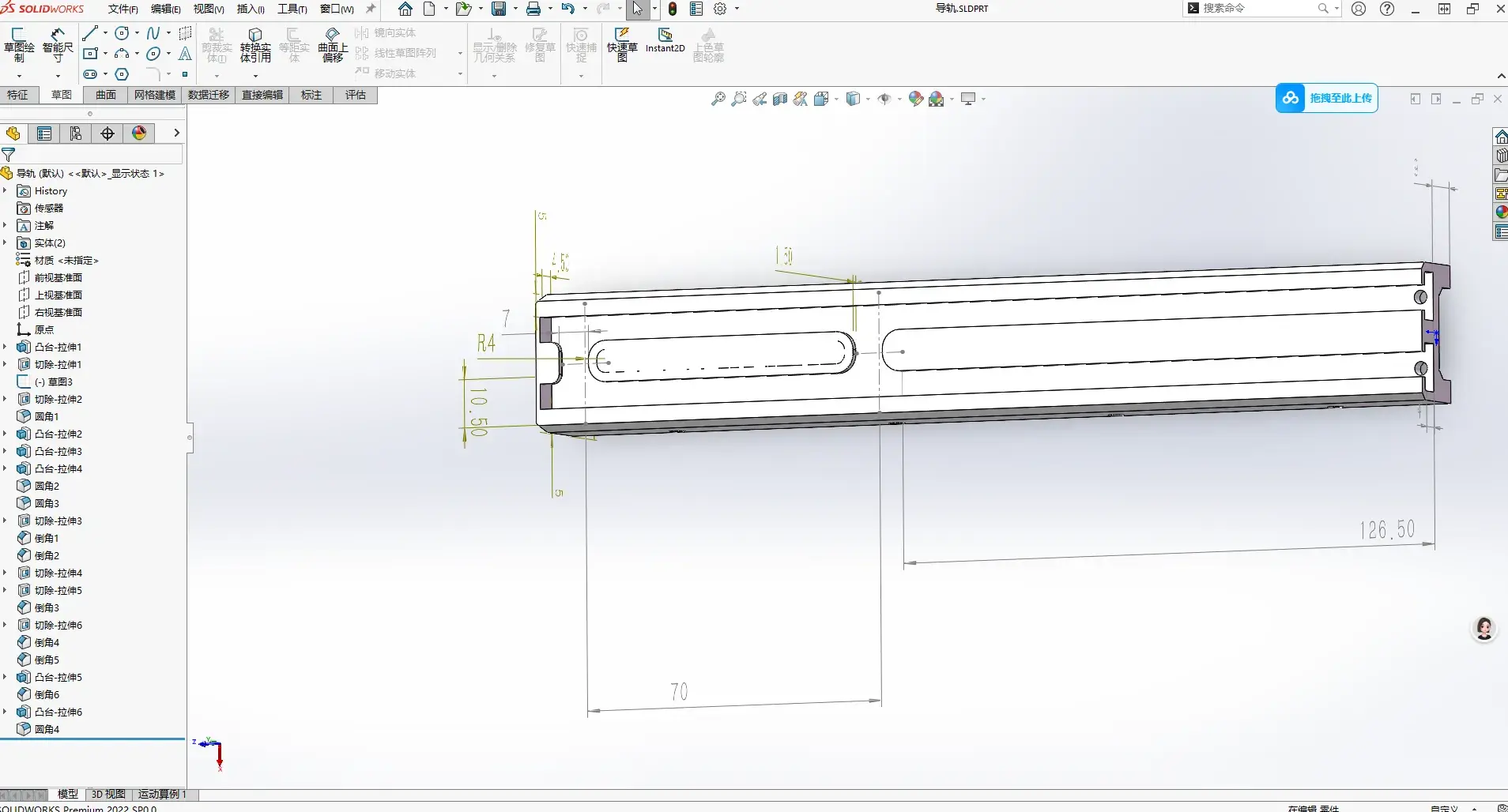Open the Section View icon in view toolbar

point(780,99)
